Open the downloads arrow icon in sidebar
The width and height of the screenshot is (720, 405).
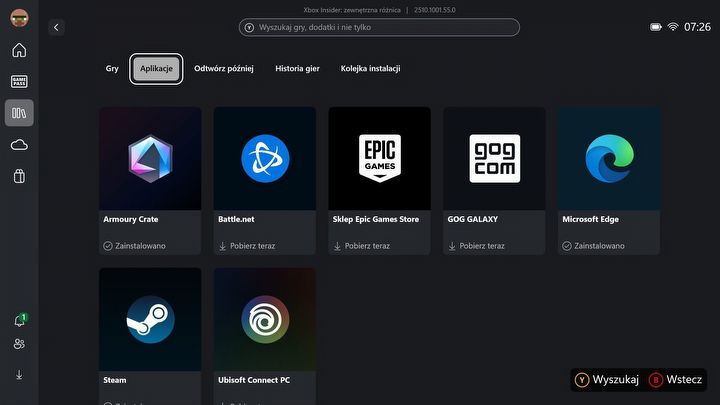19,375
